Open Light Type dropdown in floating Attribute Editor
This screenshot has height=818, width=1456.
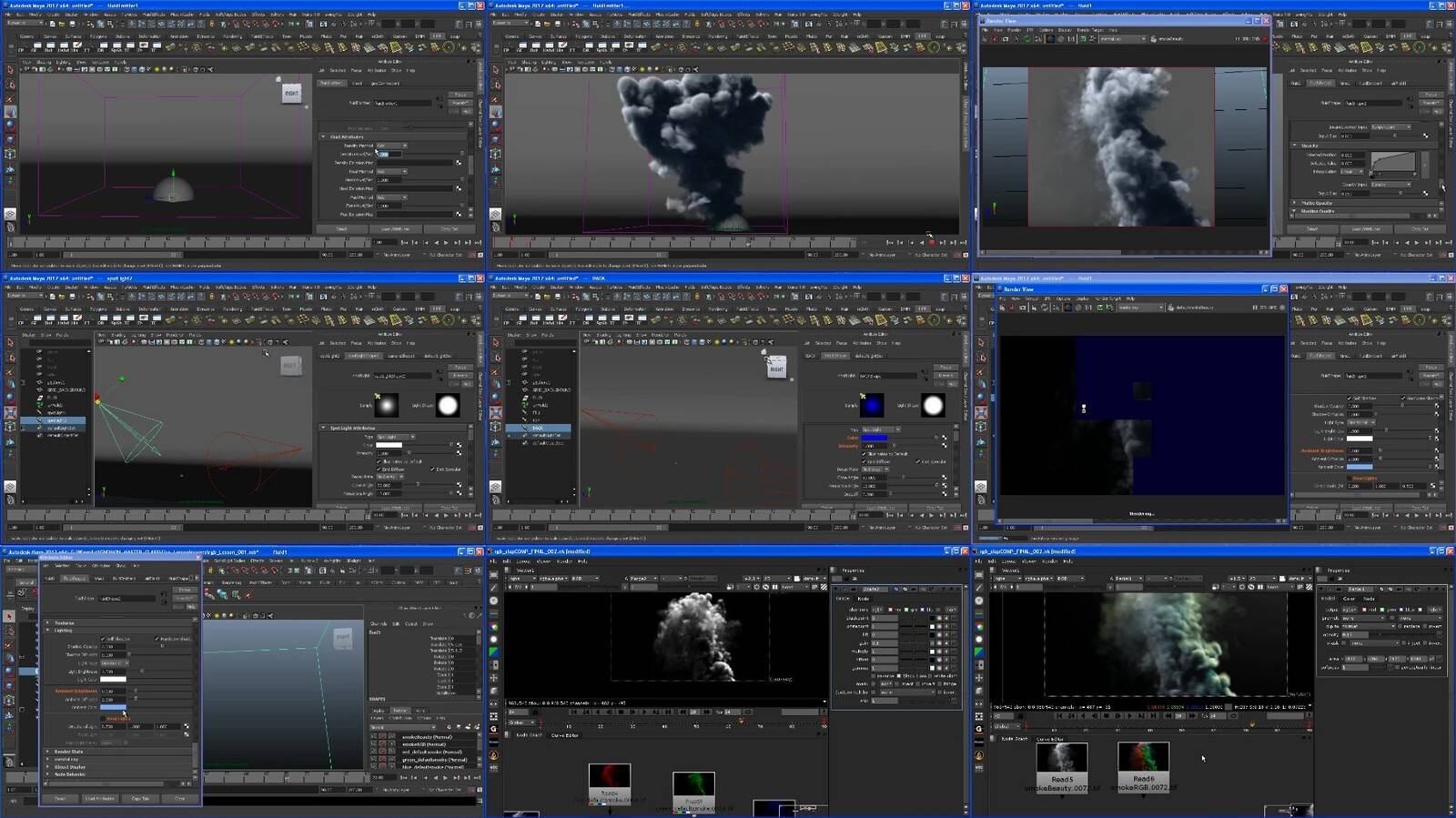(x=115, y=663)
